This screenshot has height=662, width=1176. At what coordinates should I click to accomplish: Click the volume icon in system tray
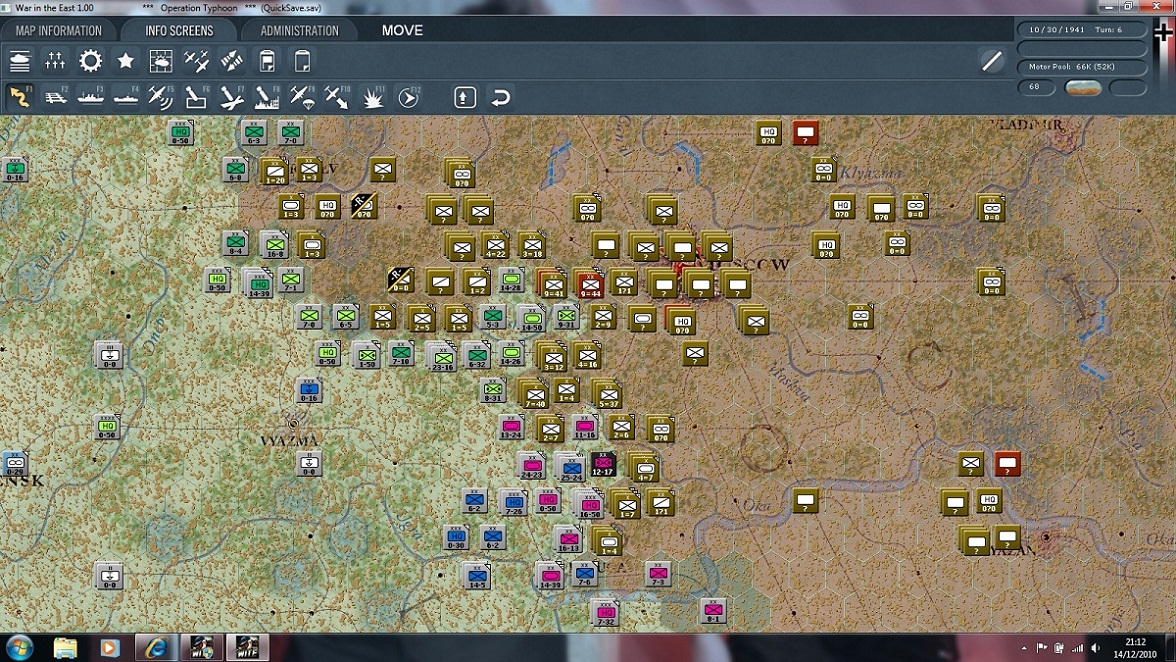[1095, 648]
